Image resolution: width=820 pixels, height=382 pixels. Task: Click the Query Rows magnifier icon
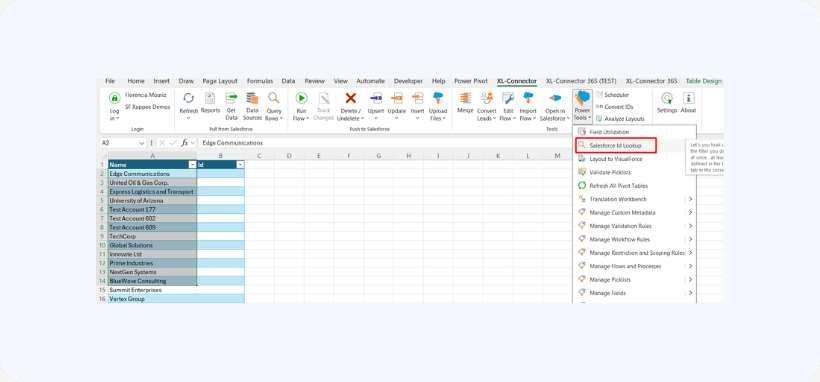tap(274, 98)
